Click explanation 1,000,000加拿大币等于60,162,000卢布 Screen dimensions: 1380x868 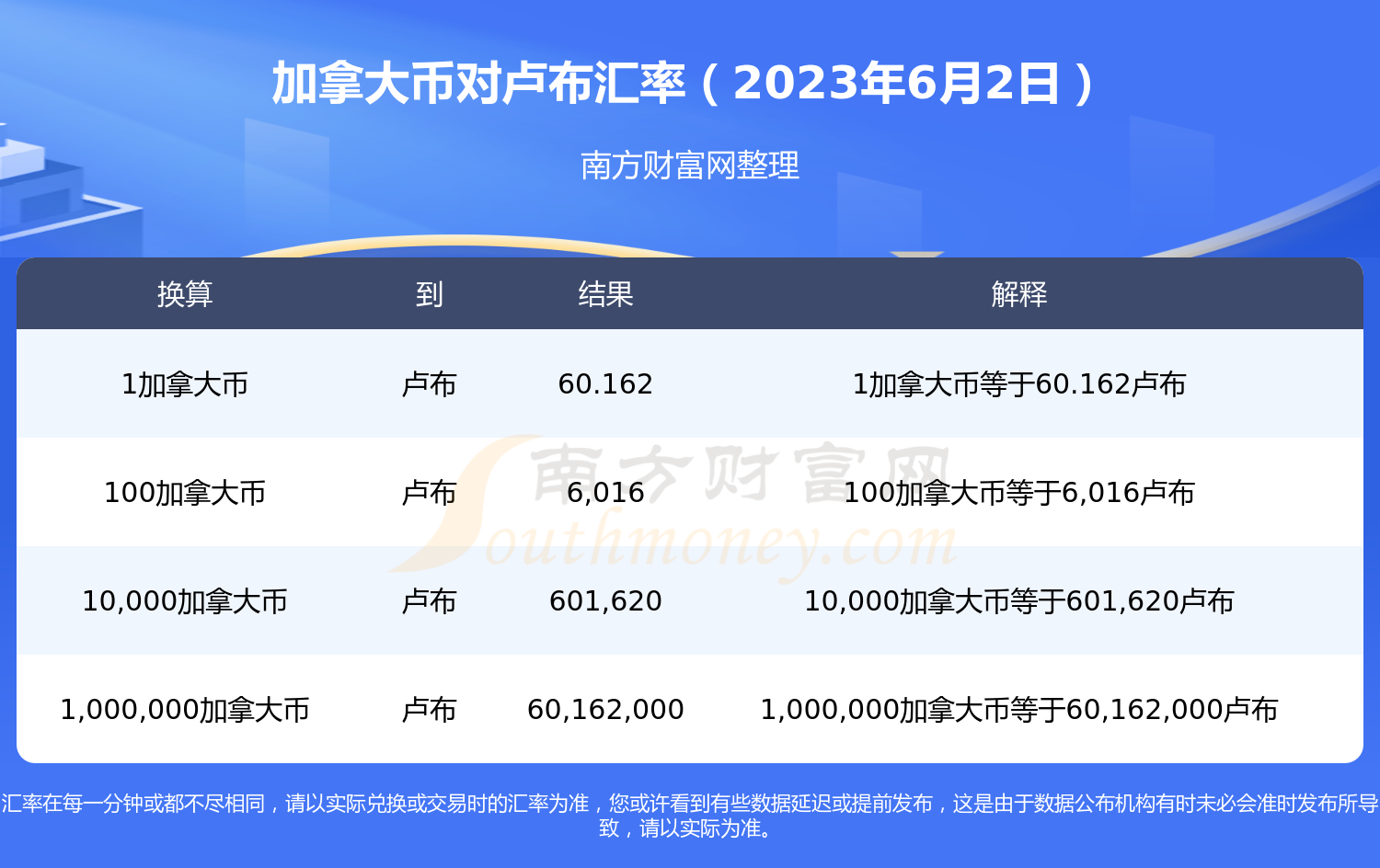1019,710
